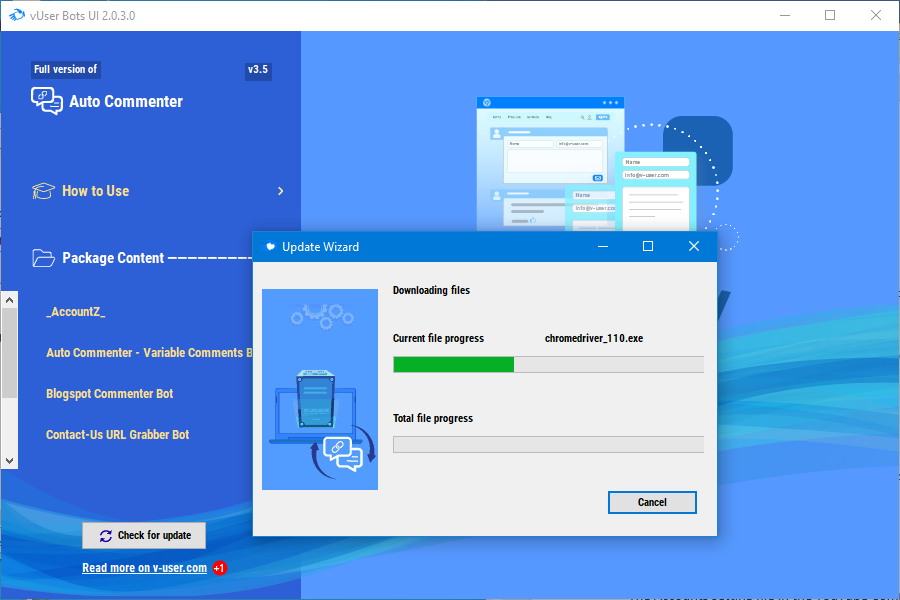The height and width of the screenshot is (600, 900).
Task: Follow the Read more on v-user.com link
Action: [x=145, y=568]
